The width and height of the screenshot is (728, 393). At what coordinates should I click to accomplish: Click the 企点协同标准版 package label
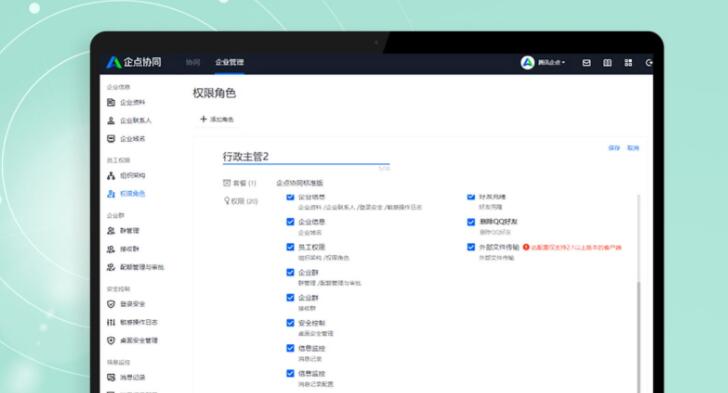(x=299, y=183)
